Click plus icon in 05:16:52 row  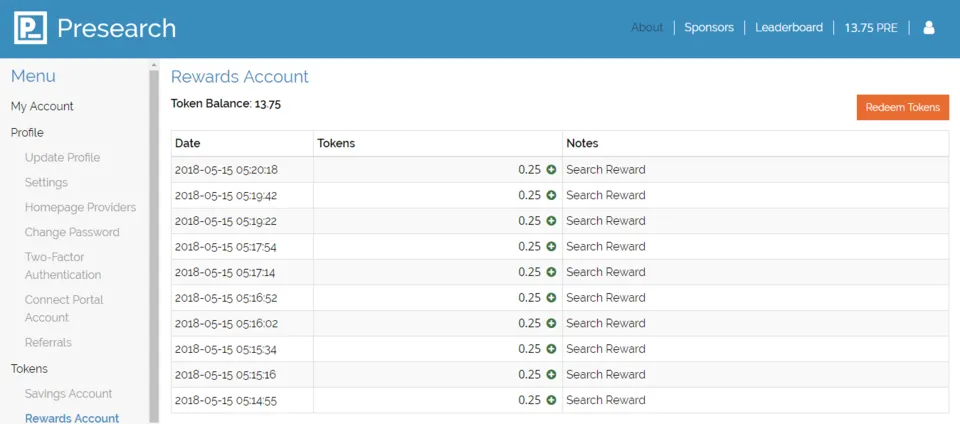click(x=551, y=297)
